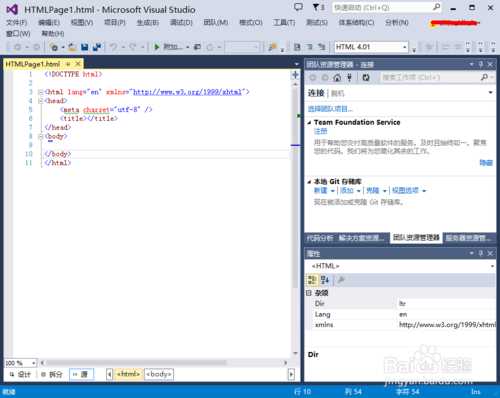This screenshot has height=398, width=500.
Task: Click the Find in Files toolbar icon
Action: pyautogui.click(x=273, y=47)
